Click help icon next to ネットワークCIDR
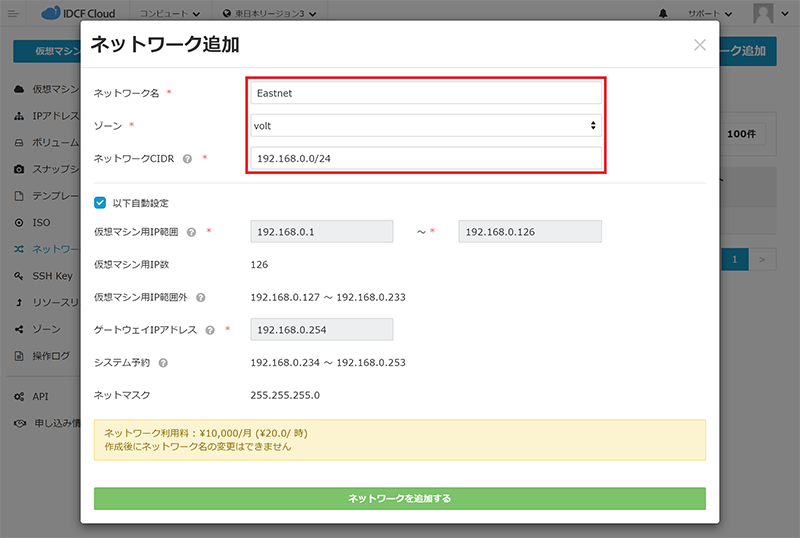 pyautogui.click(x=188, y=159)
